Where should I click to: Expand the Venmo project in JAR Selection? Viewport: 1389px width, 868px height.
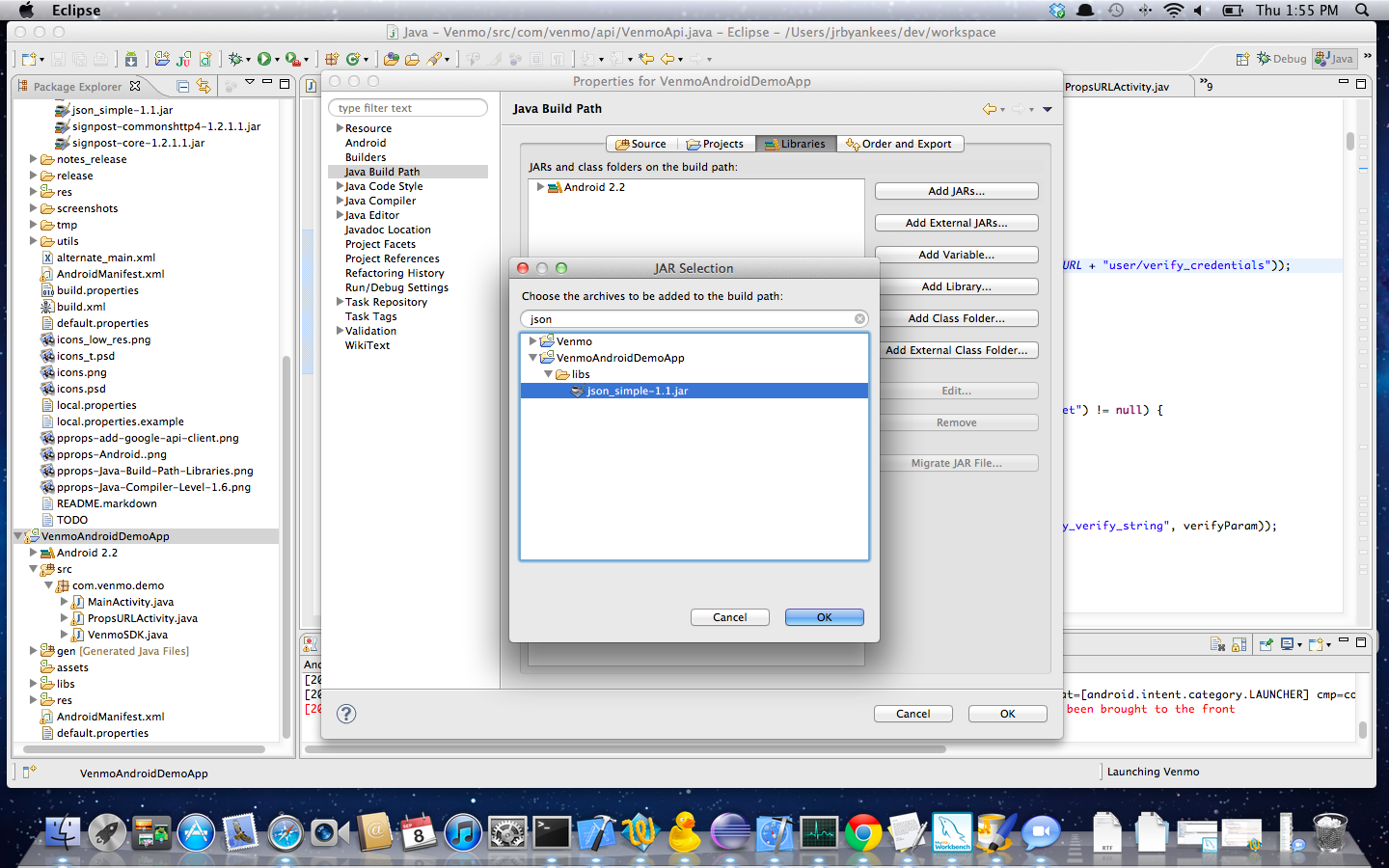532,341
